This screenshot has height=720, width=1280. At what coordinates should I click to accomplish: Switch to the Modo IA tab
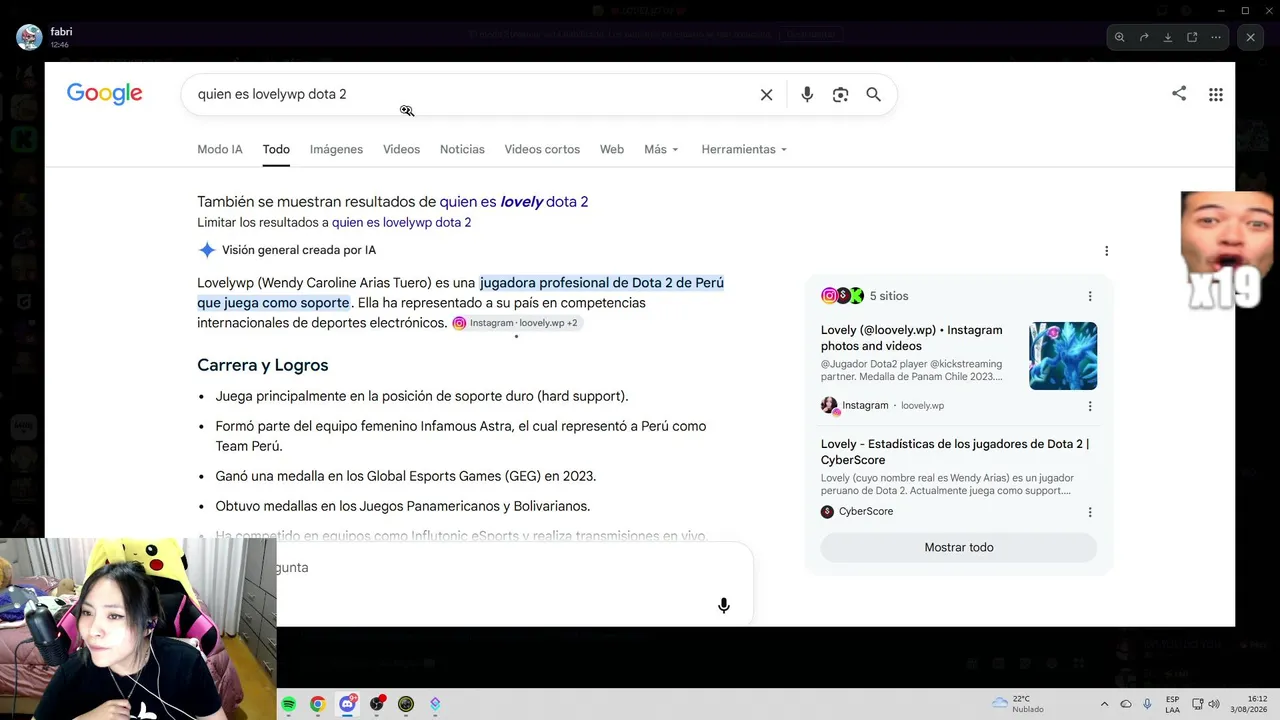[220, 149]
